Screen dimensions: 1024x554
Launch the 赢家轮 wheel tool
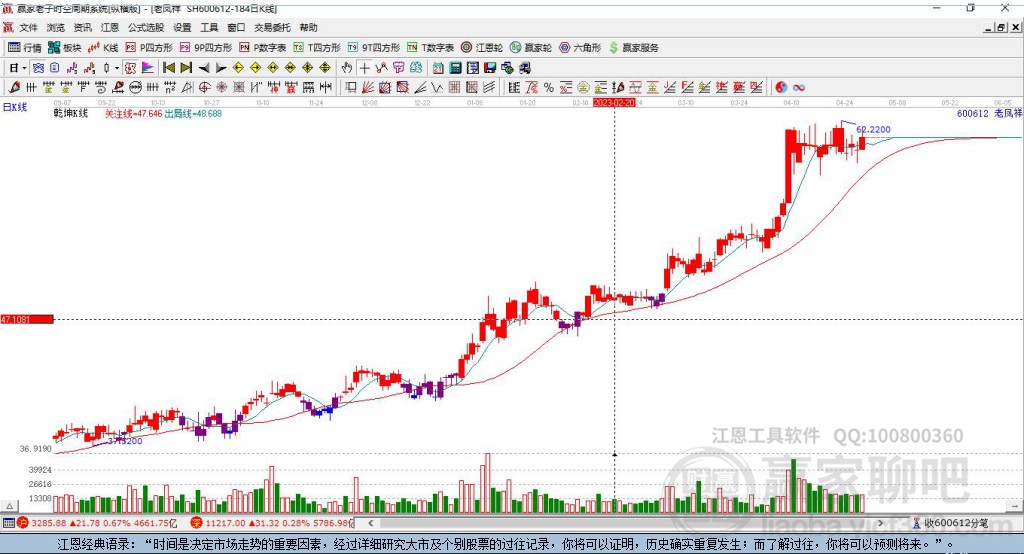click(531, 48)
